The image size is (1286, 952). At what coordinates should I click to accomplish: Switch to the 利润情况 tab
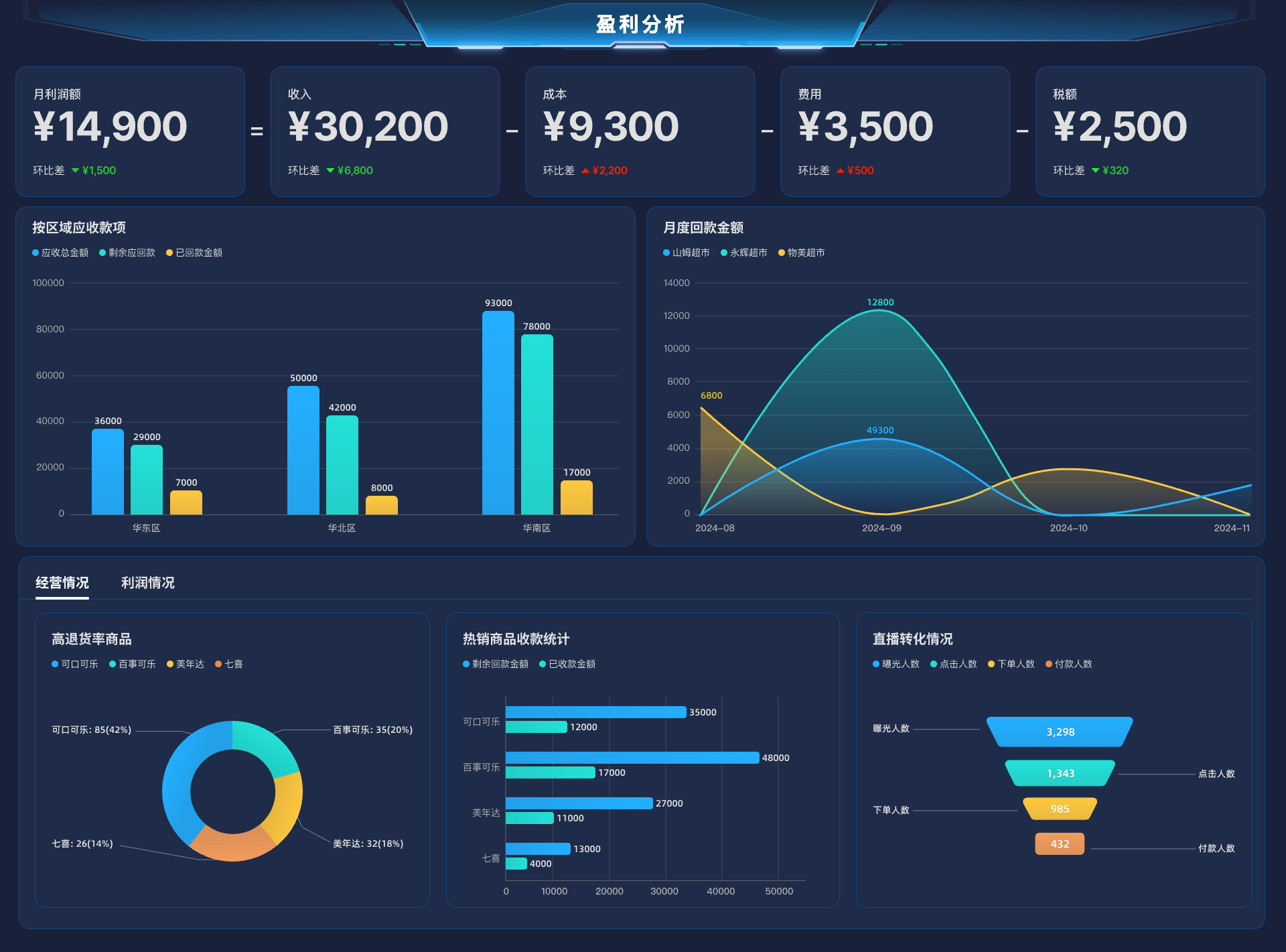click(147, 583)
